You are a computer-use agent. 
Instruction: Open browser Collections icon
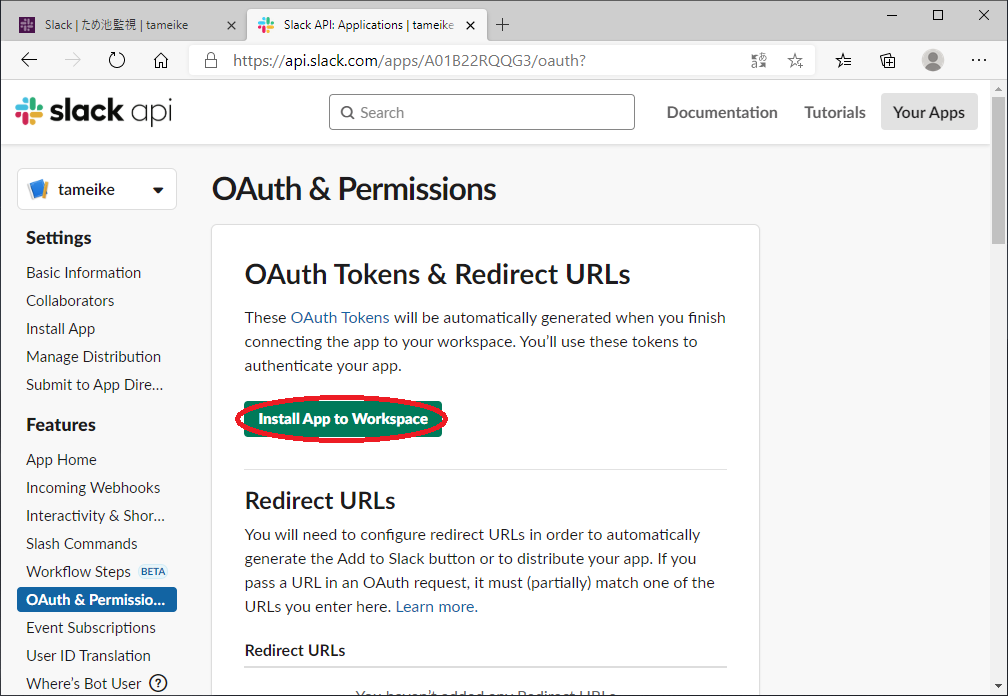887,60
